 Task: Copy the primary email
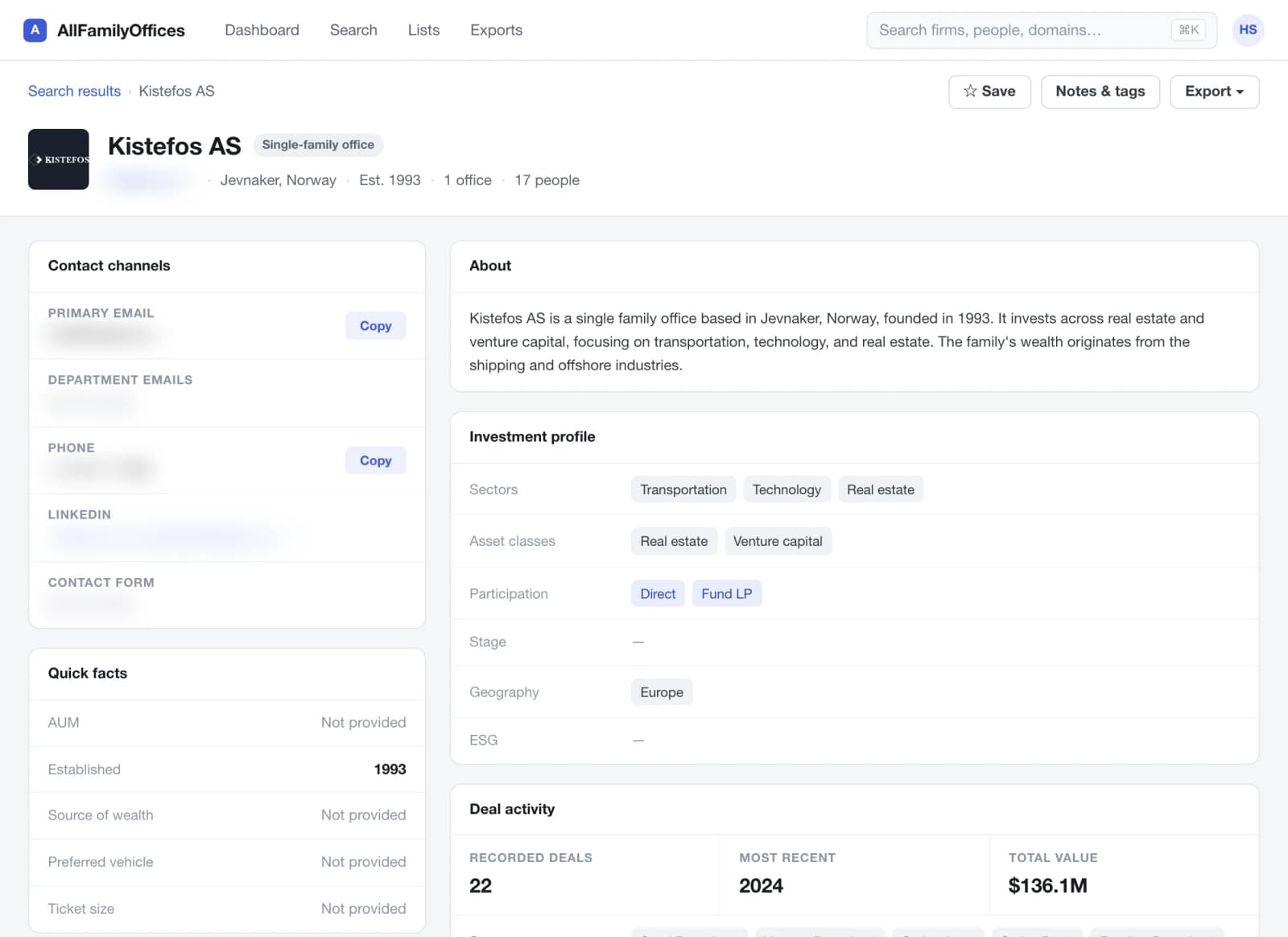point(375,326)
